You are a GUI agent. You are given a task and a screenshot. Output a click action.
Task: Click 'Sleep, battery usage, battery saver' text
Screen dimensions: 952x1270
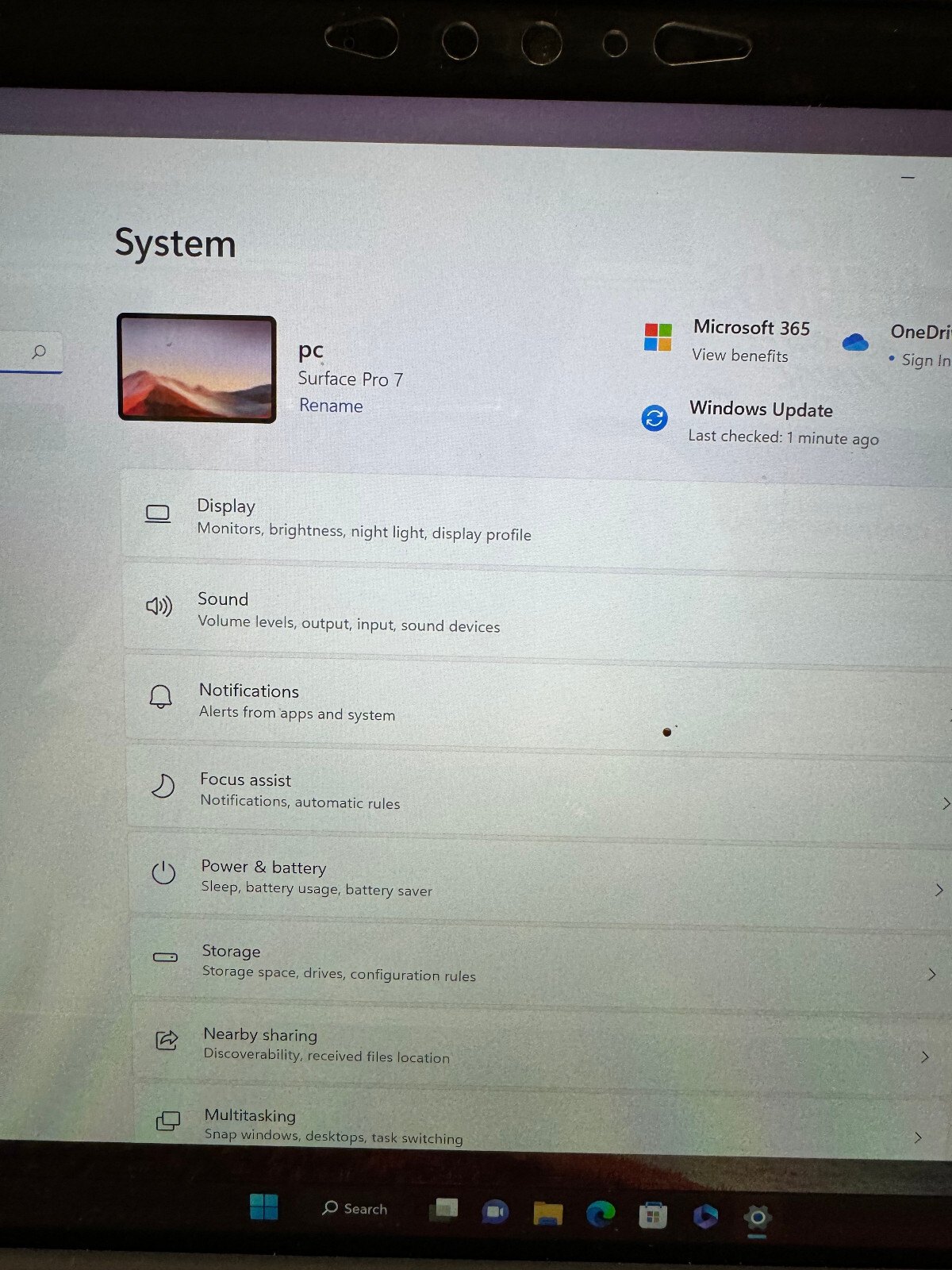tap(317, 889)
